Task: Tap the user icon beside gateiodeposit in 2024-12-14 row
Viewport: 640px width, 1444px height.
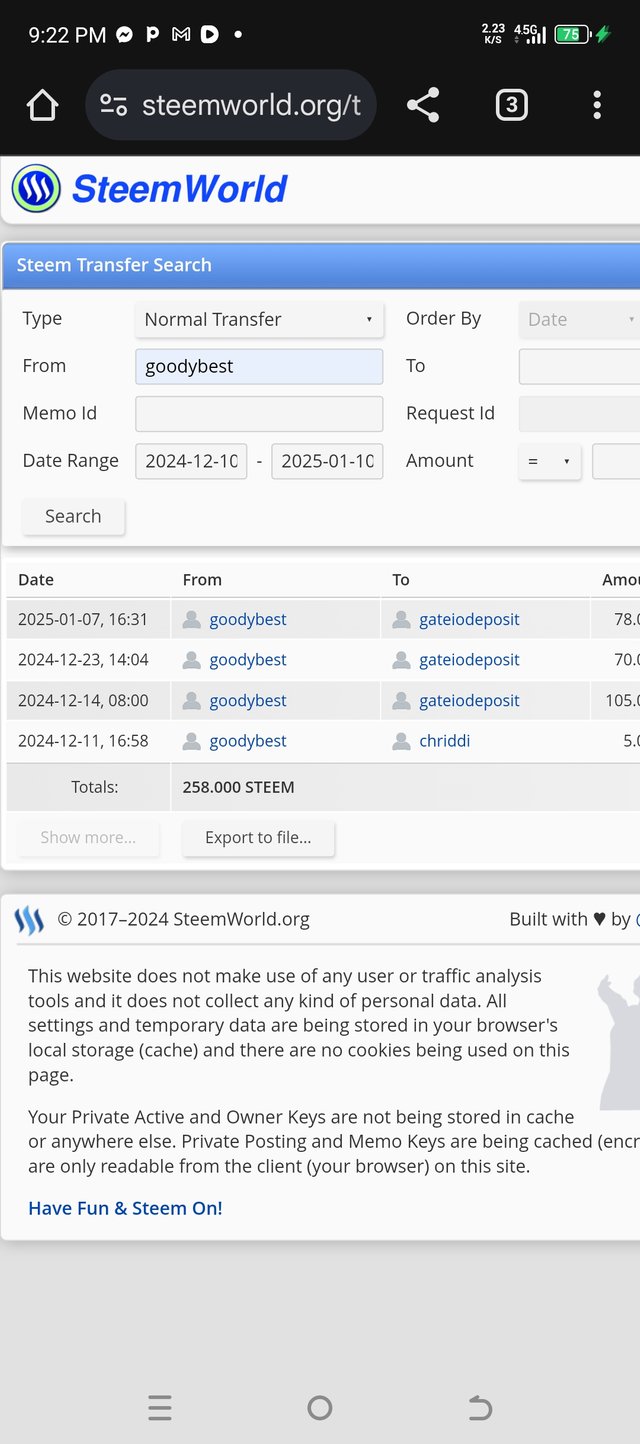Action: 402,701
